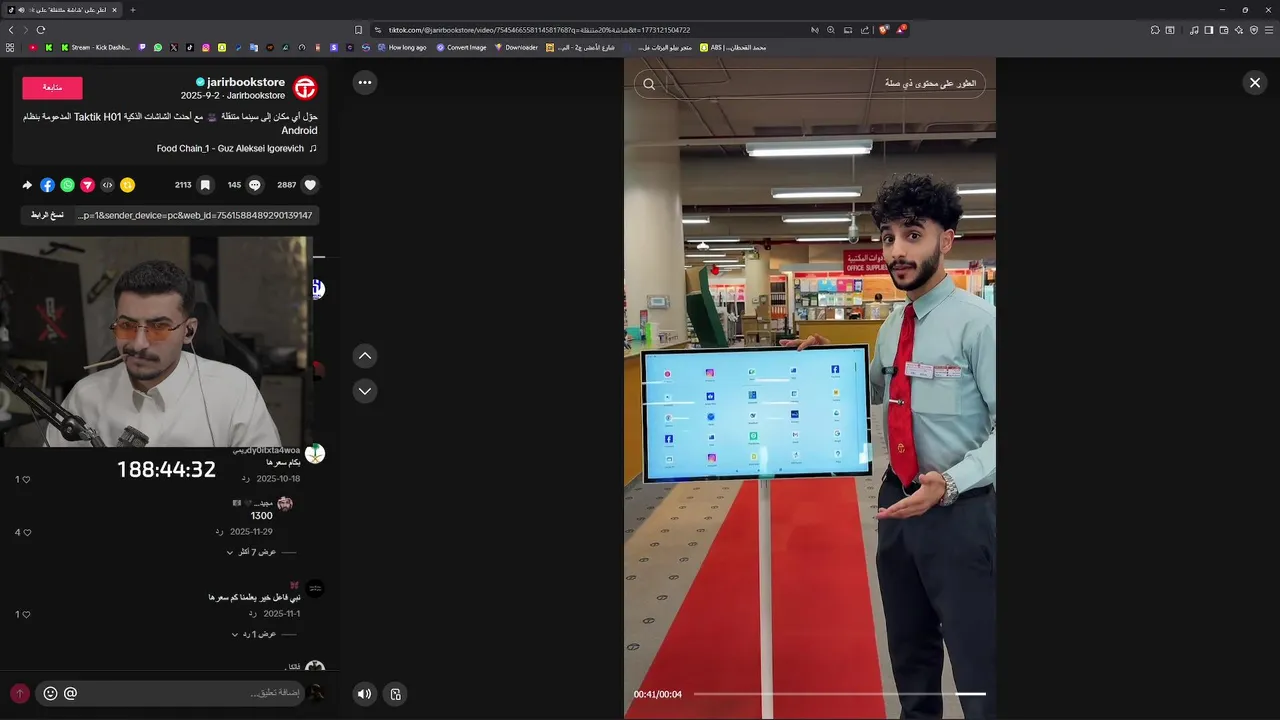Open the media control music note icon

point(1194,30)
